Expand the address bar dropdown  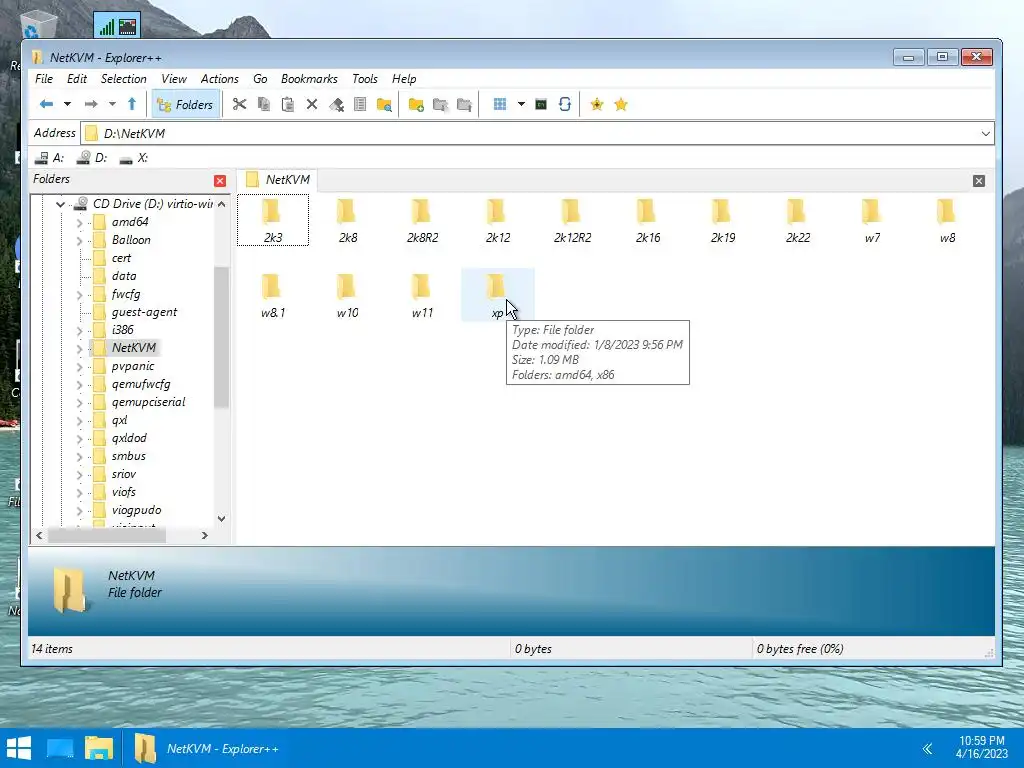click(985, 134)
